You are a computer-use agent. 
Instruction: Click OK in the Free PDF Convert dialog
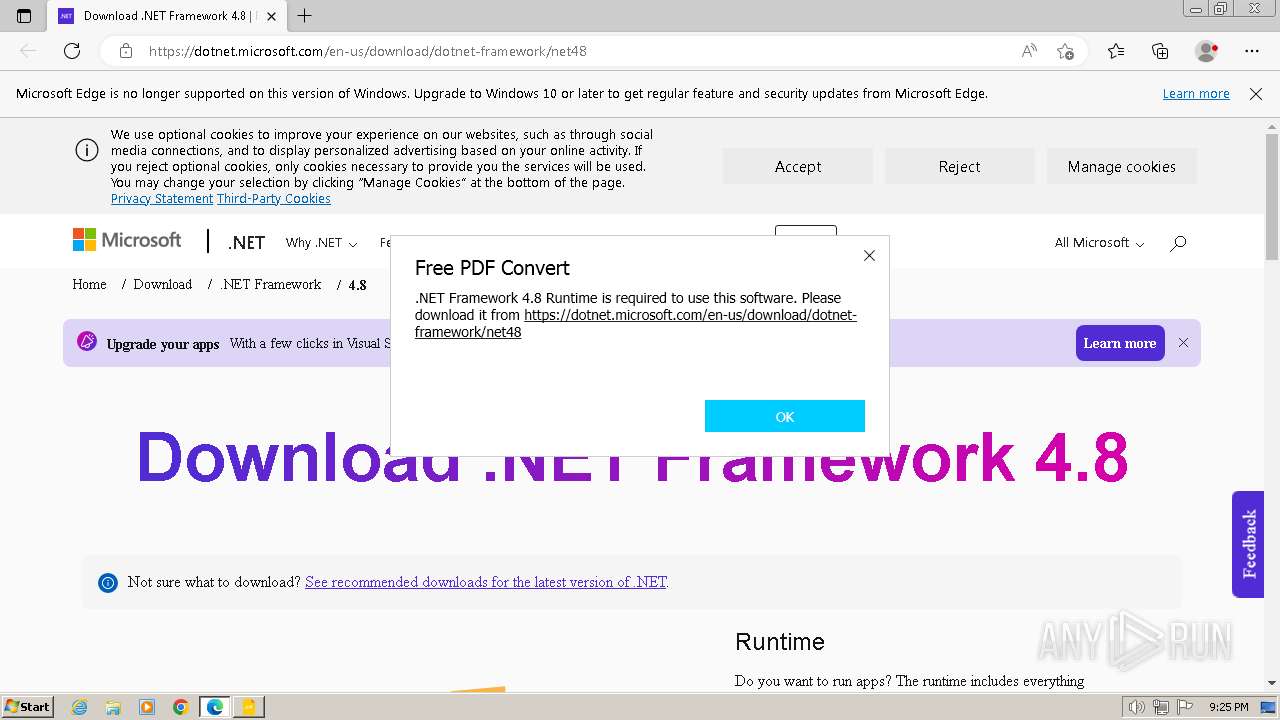click(x=784, y=416)
